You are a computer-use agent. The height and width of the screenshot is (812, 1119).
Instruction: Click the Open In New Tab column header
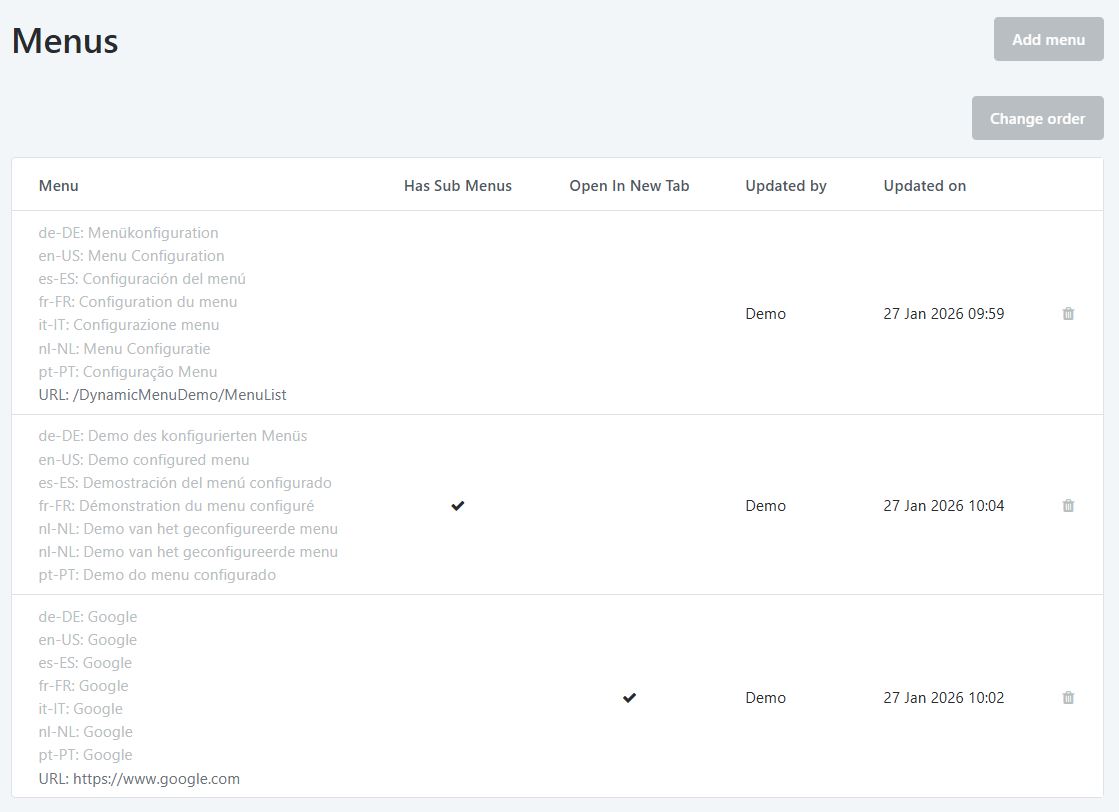[x=629, y=186]
